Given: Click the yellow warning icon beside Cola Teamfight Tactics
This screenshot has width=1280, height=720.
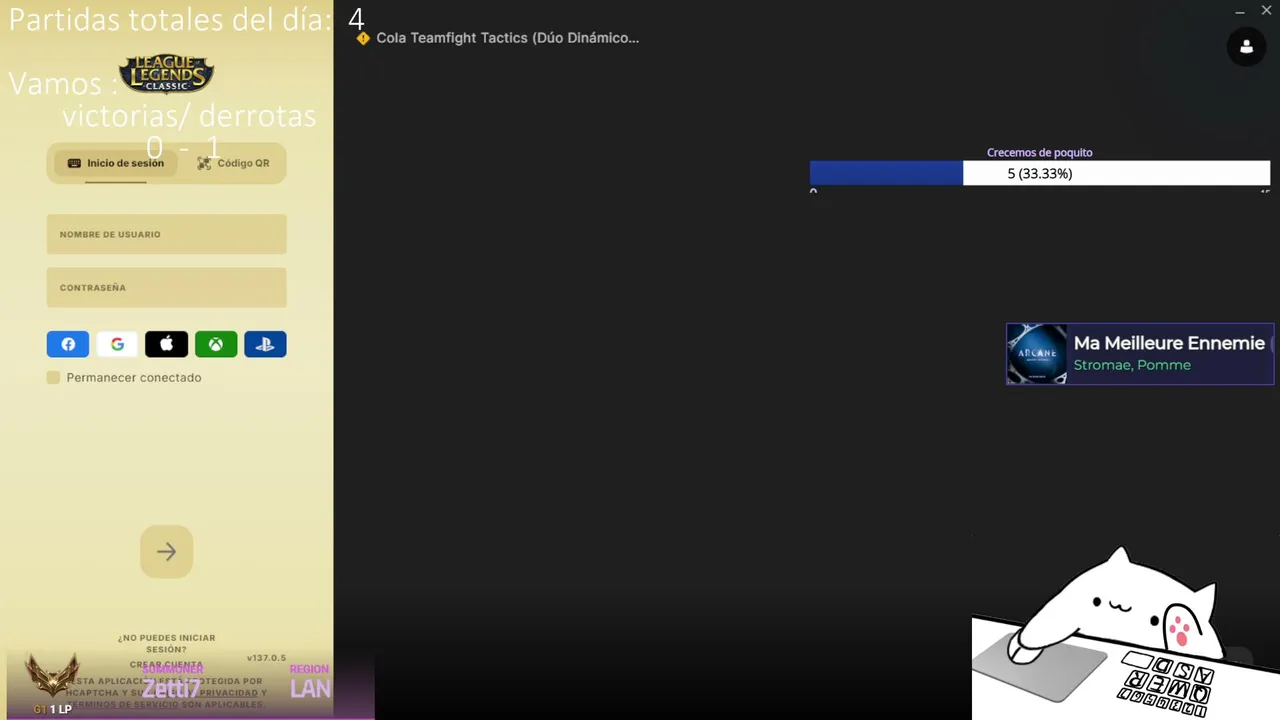Looking at the screenshot, I should pos(363,38).
